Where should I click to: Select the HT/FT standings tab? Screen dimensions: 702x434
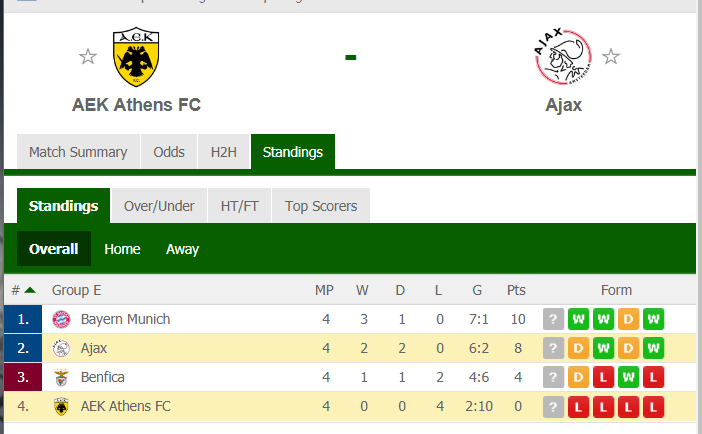click(x=240, y=206)
